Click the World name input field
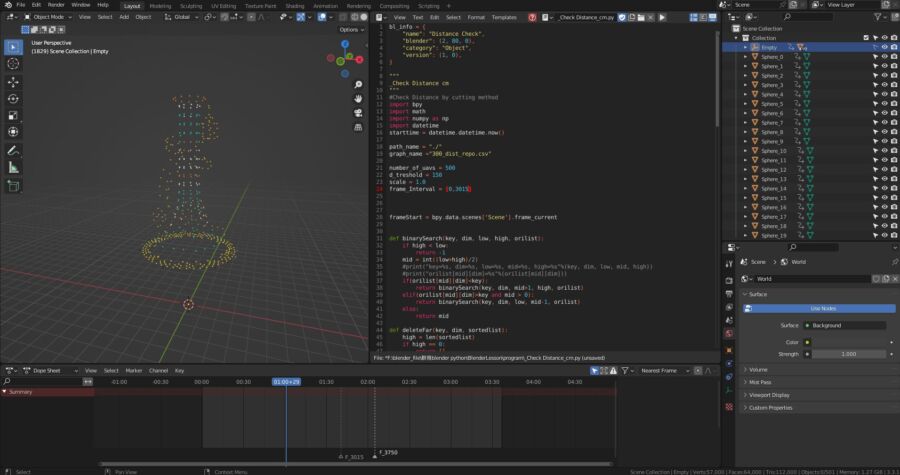Image resolution: width=900 pixels, height=475 pixels. (x=815, y=279)
